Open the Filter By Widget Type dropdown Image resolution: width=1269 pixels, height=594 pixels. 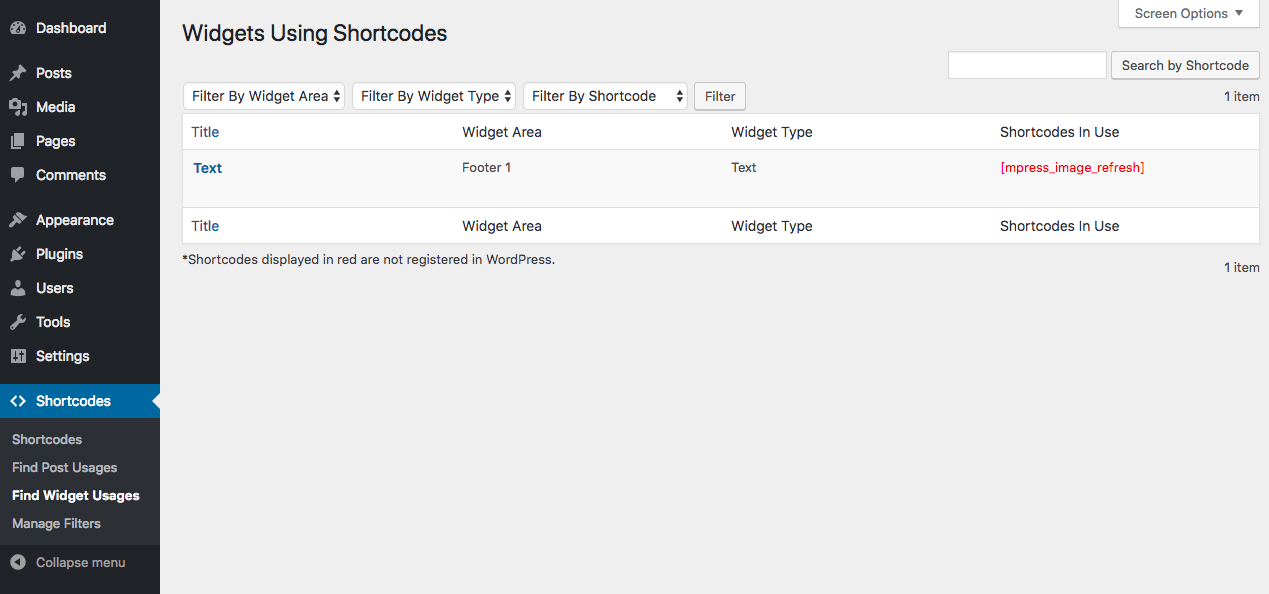434,96
